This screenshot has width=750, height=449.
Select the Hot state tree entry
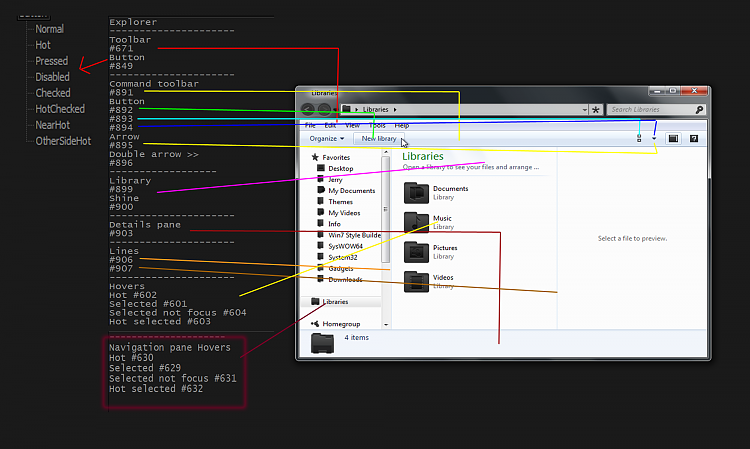[43, 45]
